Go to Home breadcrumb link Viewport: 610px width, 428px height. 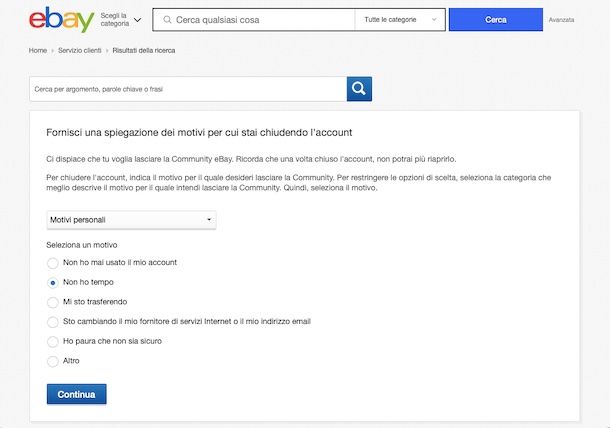click(38, 50)
